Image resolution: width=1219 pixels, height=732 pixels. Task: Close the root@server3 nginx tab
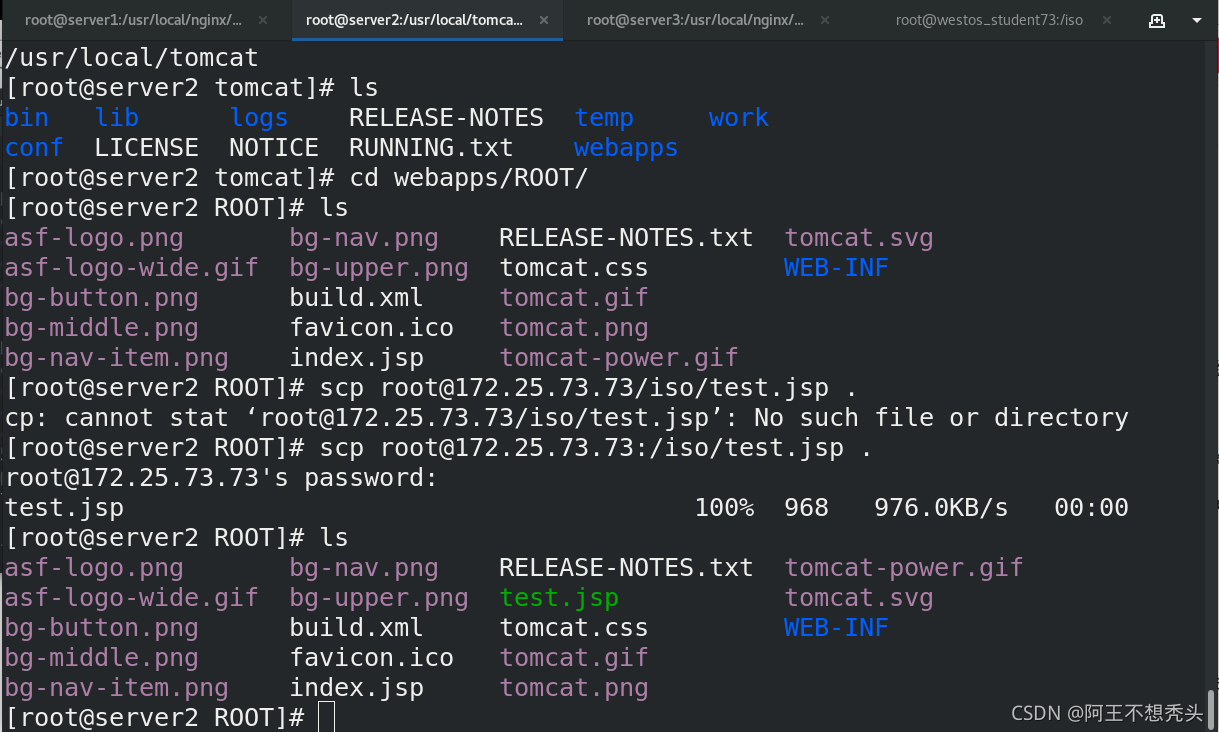[826, 20]
